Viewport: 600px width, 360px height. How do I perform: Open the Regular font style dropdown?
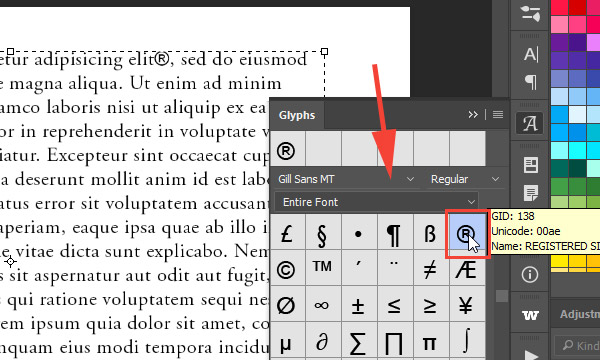(x=464, y=179)
